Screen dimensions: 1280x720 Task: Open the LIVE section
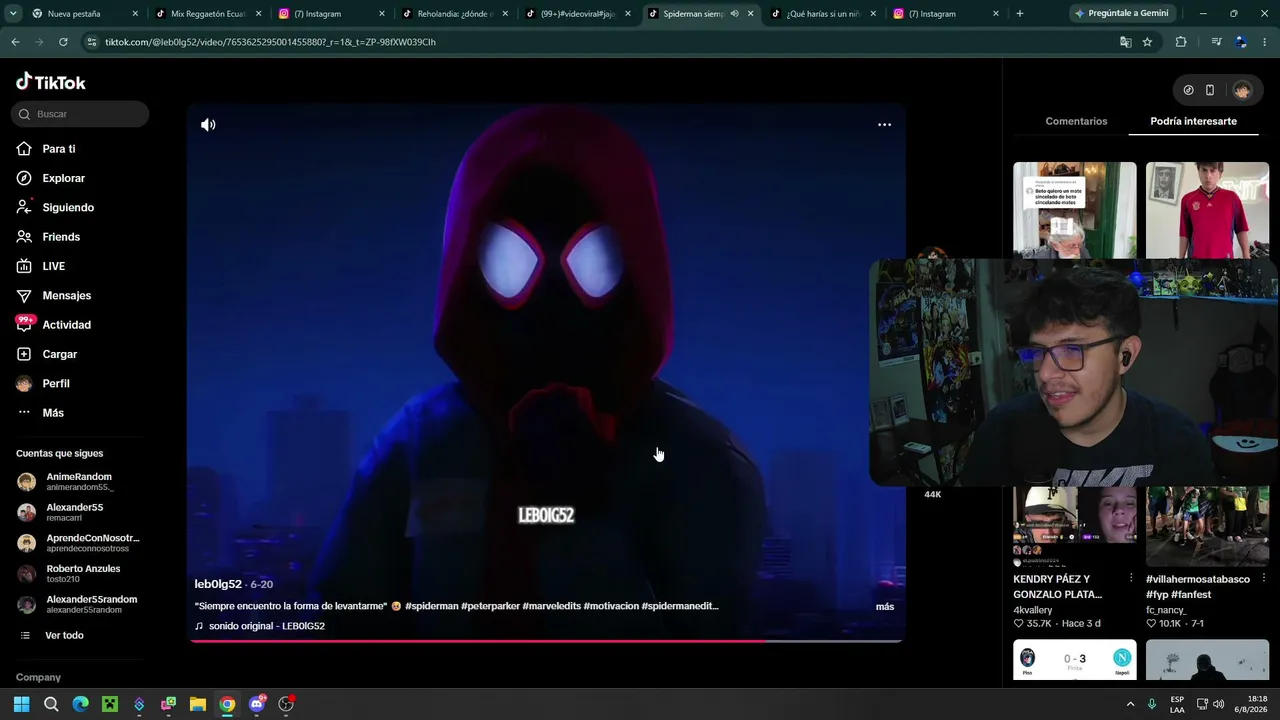pos(53,266)
